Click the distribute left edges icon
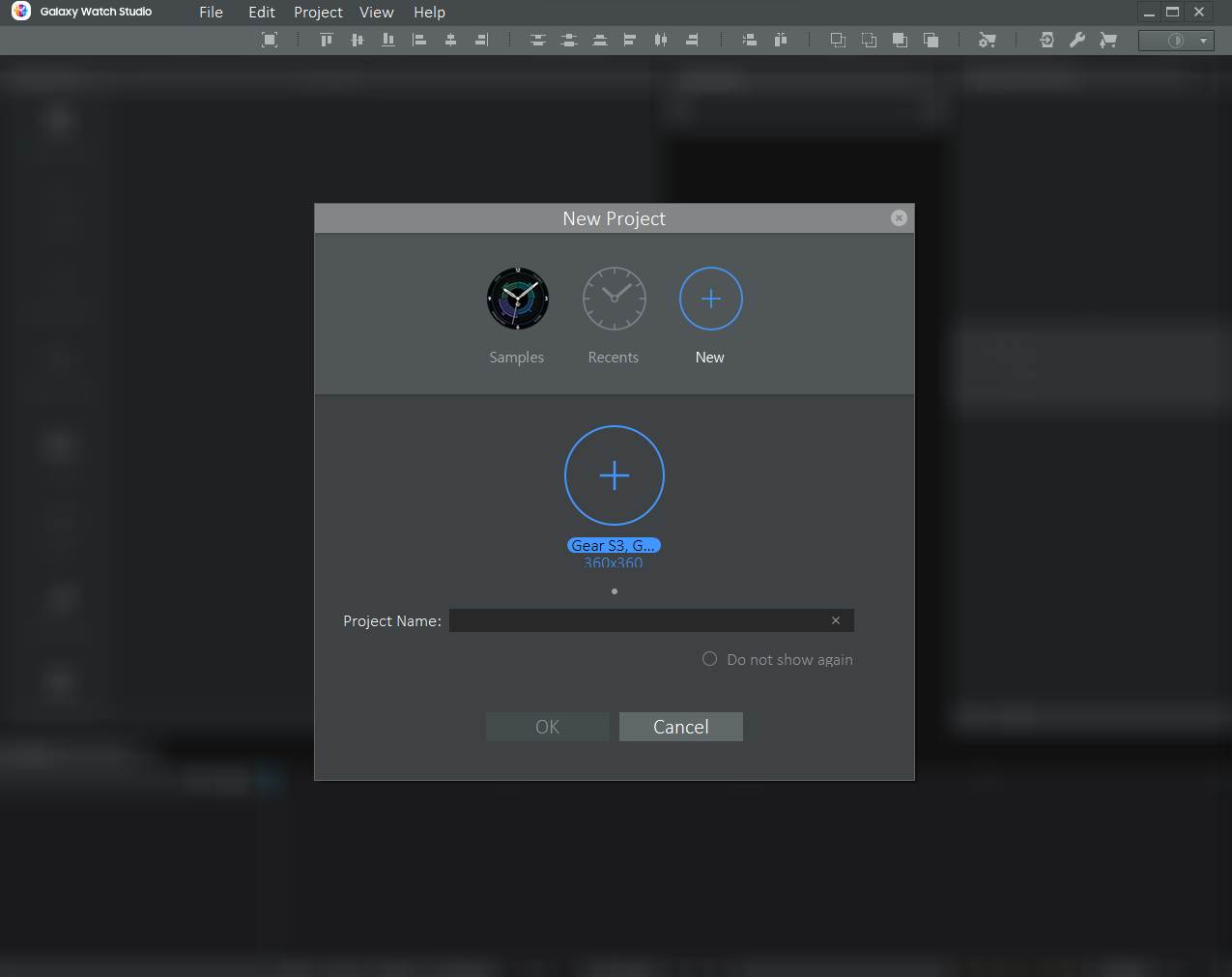Viewport: 1232px width, 977px height. coord(630,40)
